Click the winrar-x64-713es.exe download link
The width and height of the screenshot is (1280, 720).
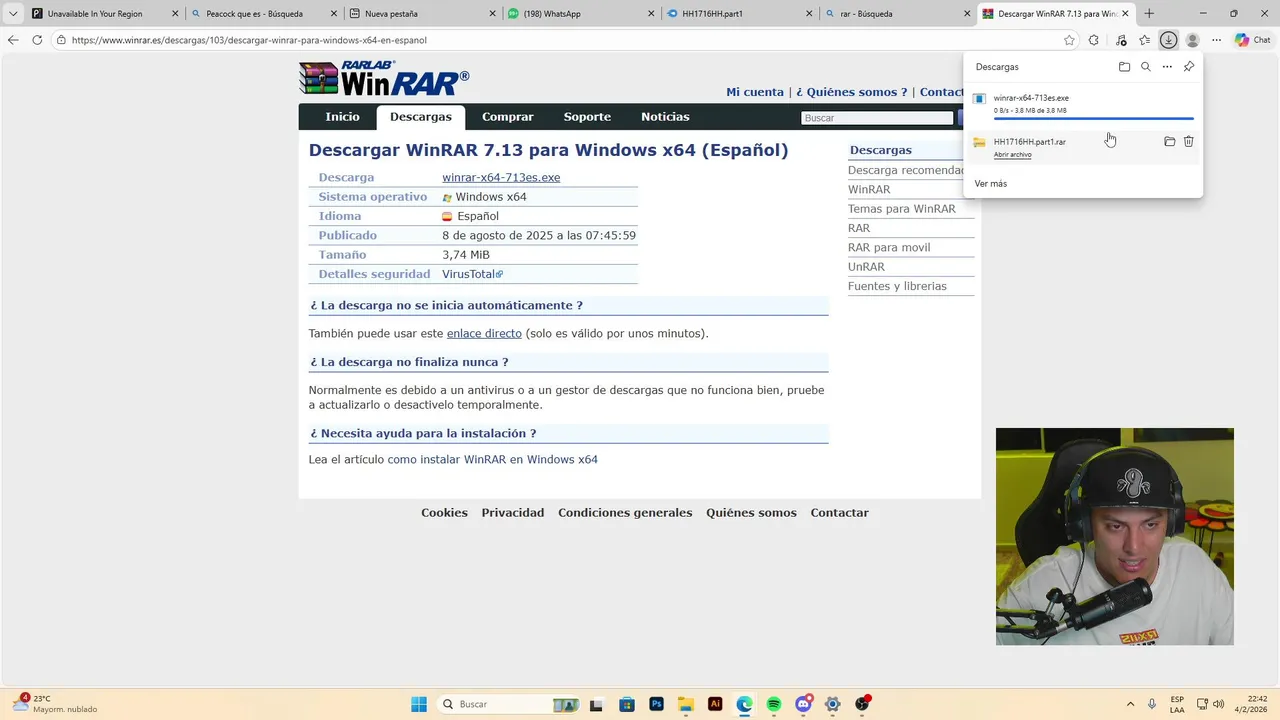point(501,178)
